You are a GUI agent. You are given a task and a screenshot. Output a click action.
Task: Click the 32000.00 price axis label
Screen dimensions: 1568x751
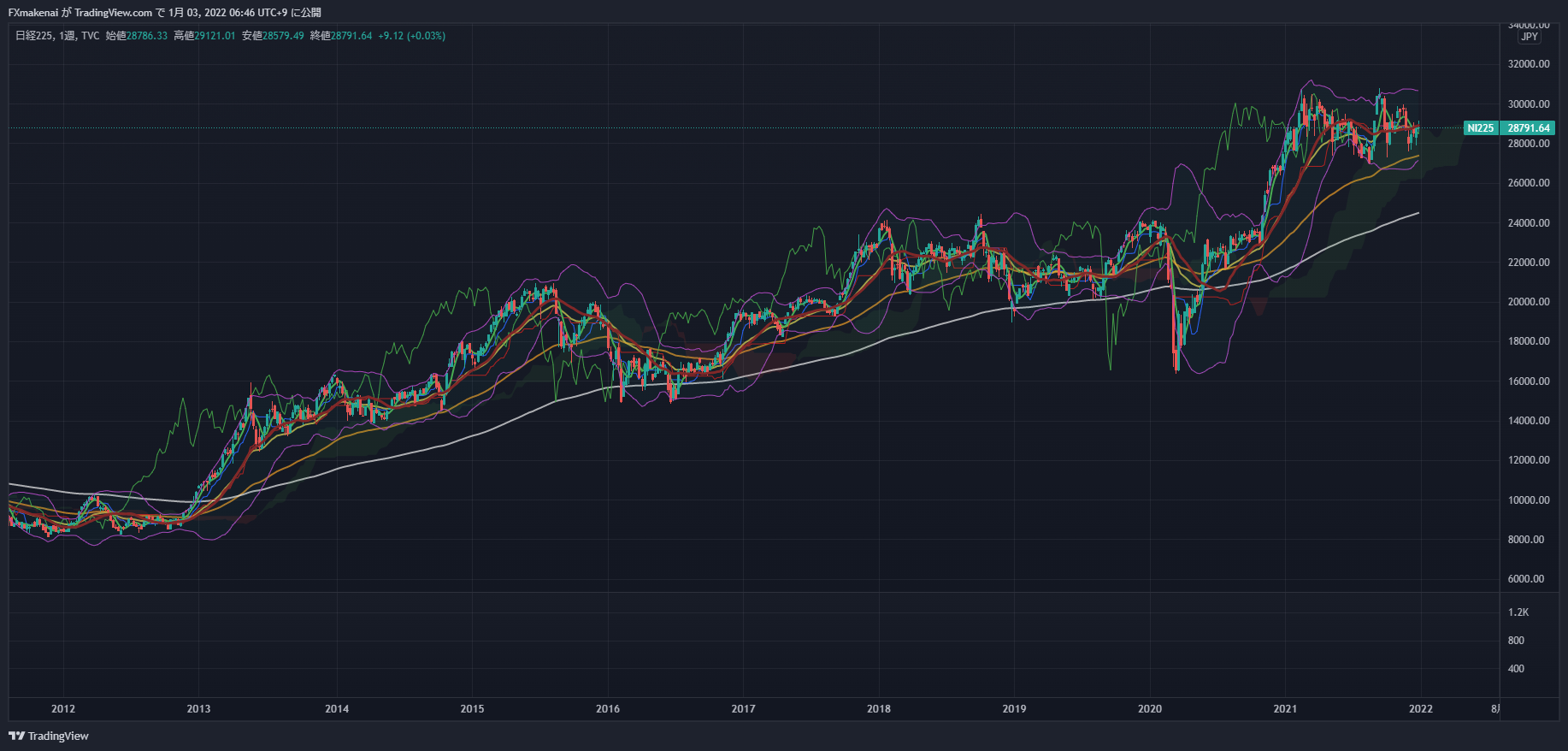1529,64
